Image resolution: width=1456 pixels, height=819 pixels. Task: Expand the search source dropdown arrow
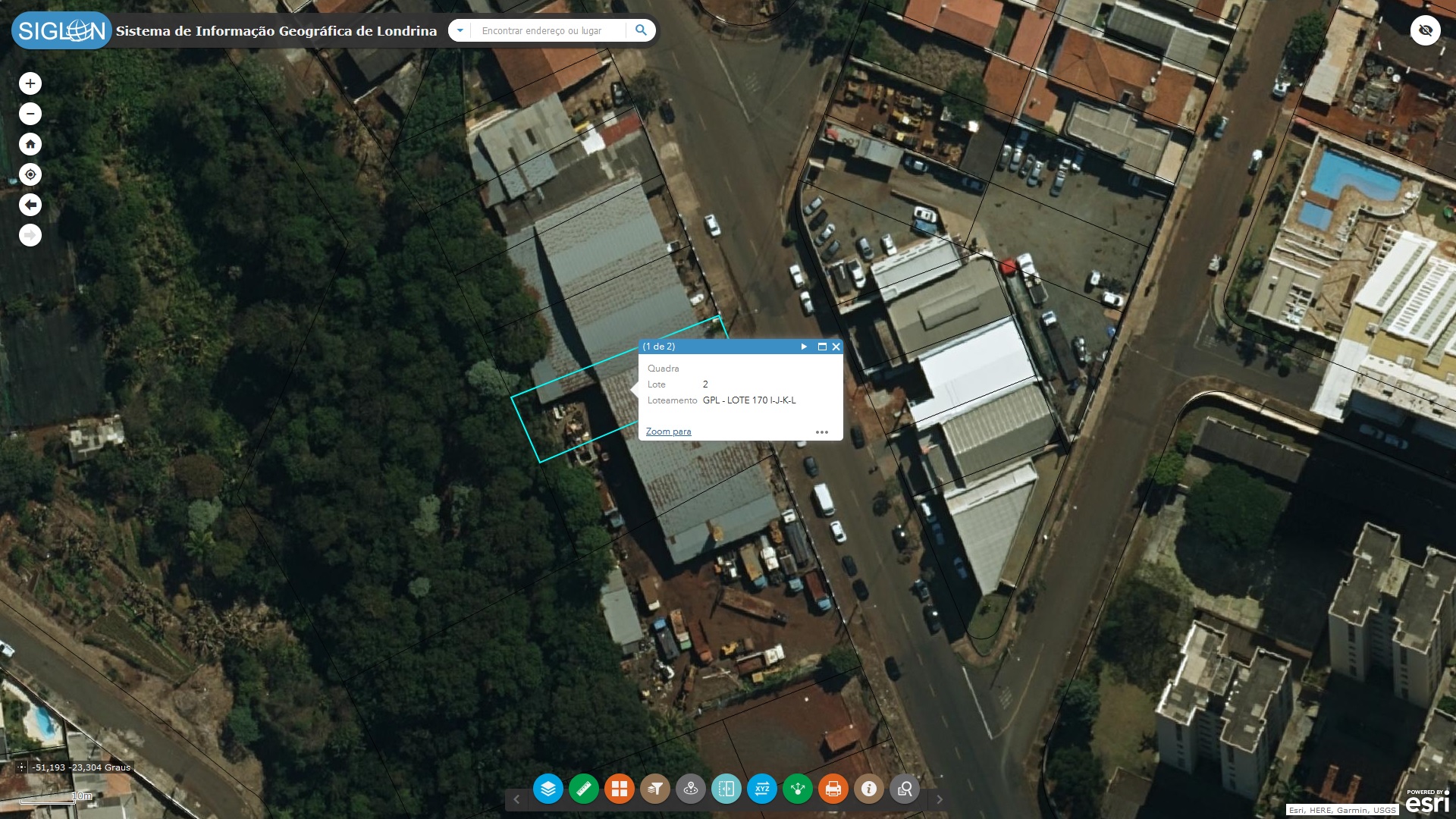pos(460,30)
